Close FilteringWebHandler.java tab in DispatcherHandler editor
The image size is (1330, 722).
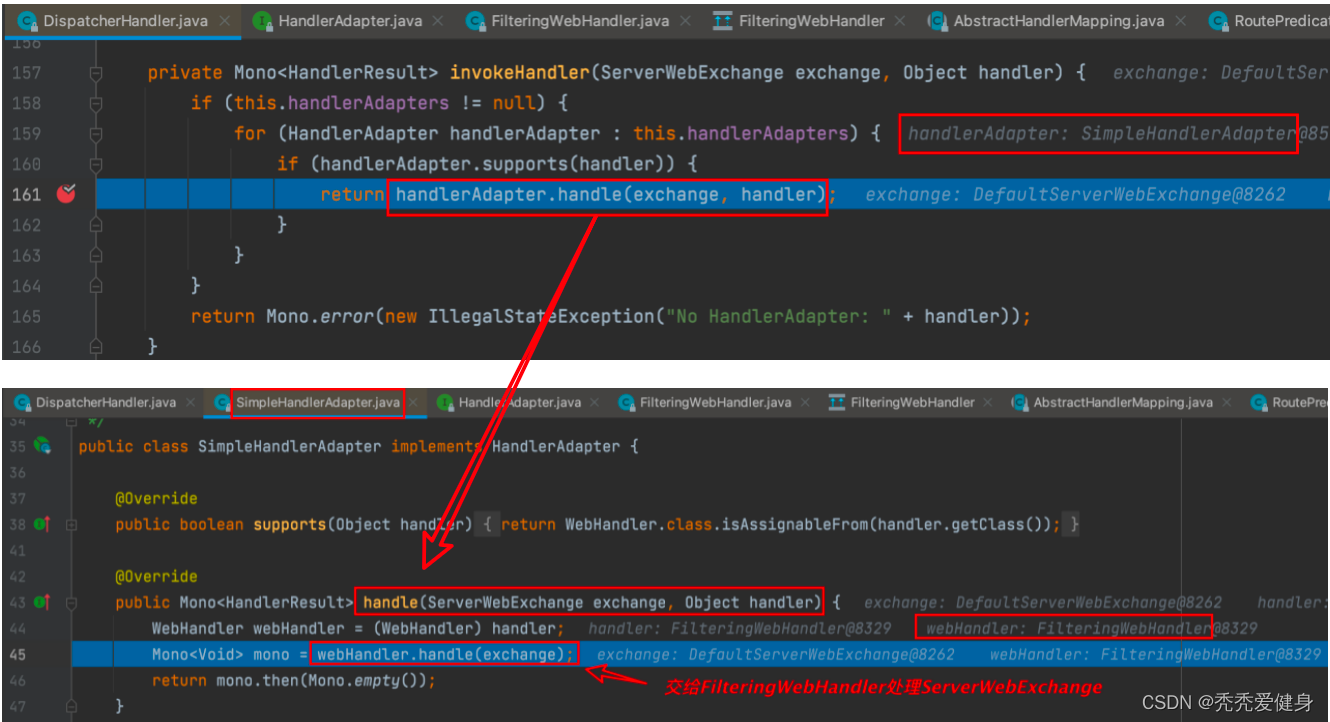(686, 20)
